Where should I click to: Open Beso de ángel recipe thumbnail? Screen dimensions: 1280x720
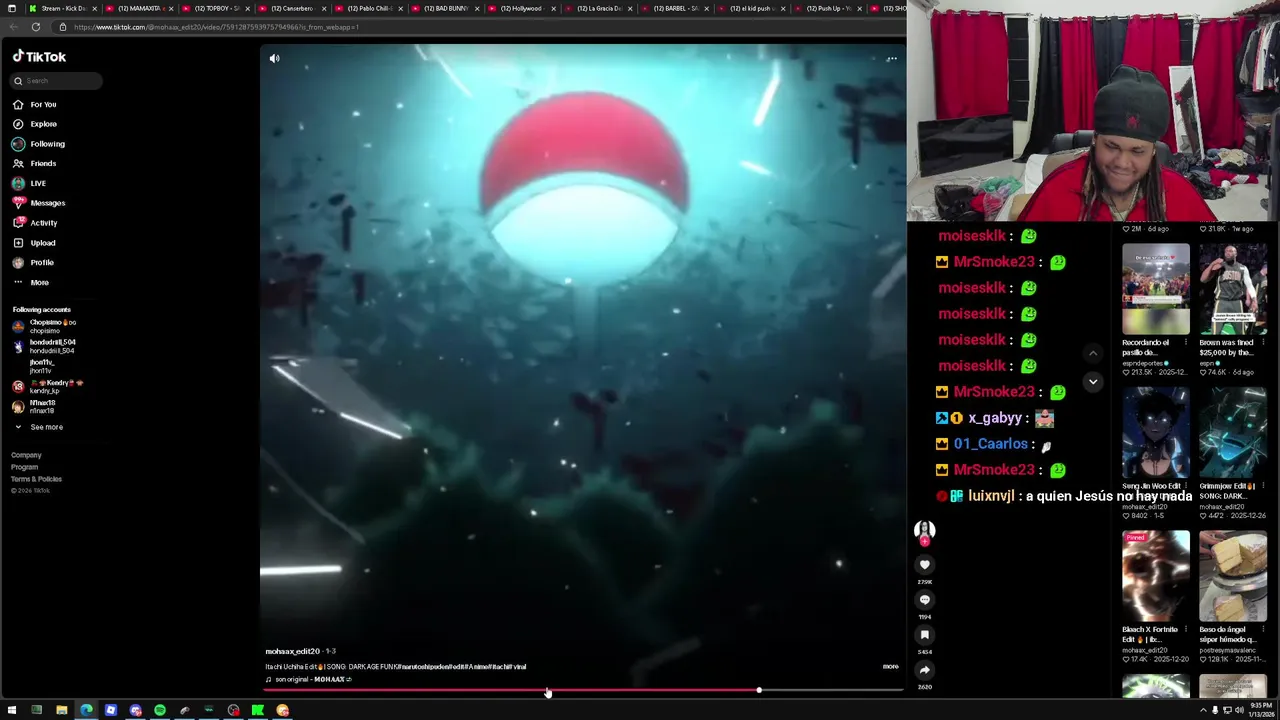coord(1233,576)
